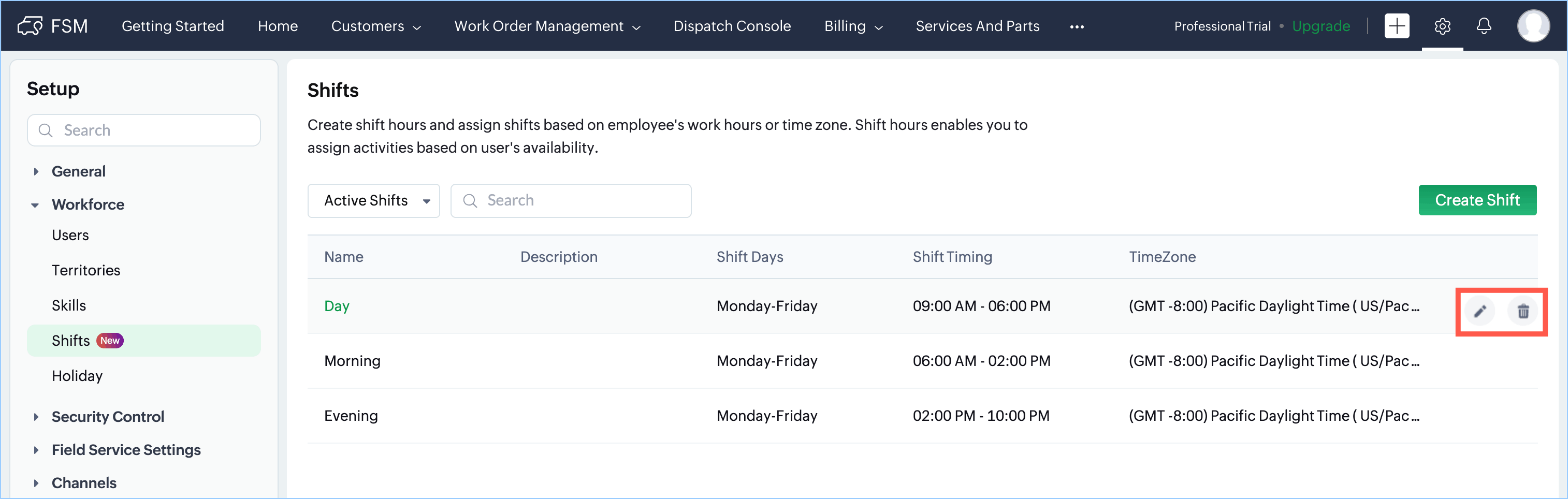The image size is (1568, 499).
Task: Click the plus quick-create icon
Action: click(1397, 26)
